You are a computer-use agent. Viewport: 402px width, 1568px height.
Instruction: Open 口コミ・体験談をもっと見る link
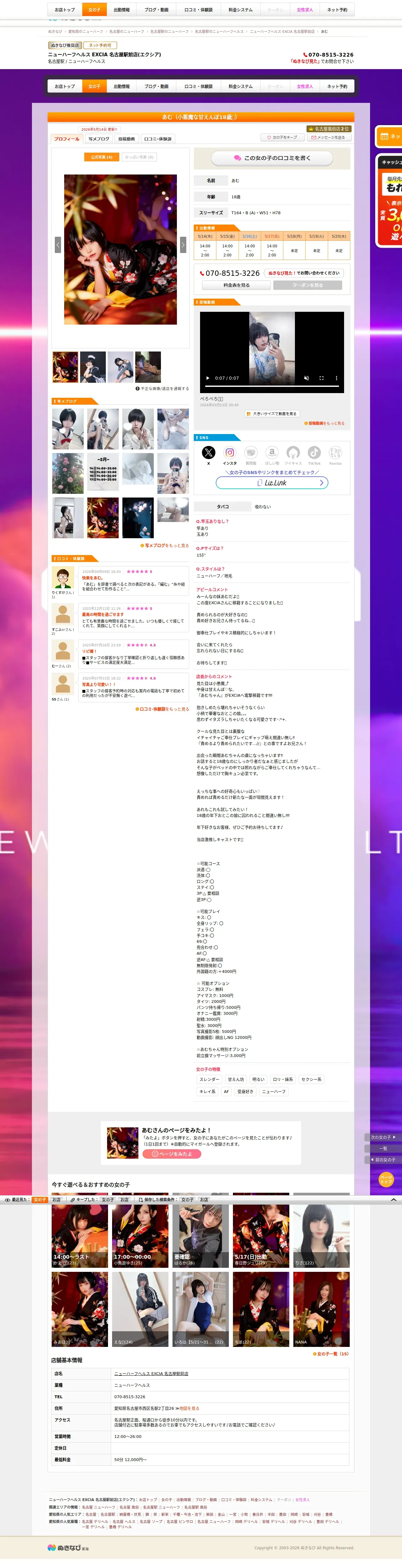pyautogui.click(x=162, y=709)
